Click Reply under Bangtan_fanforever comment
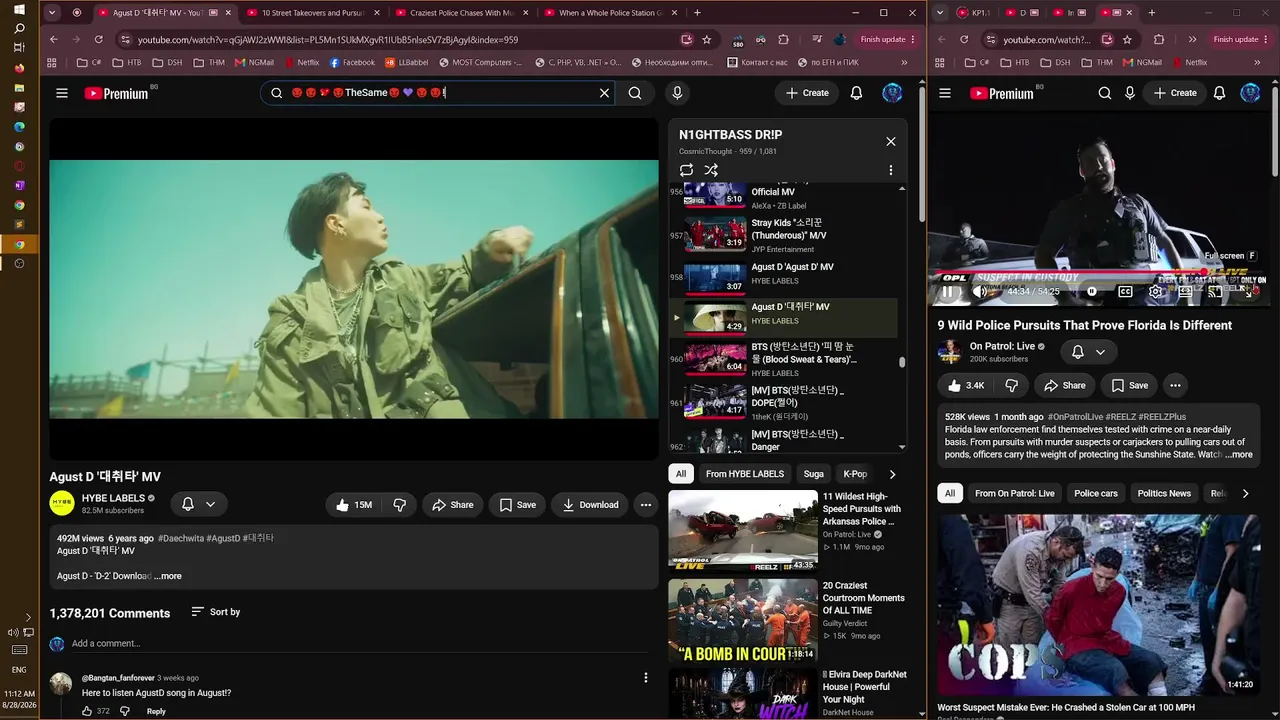1280x720 pixels. coord(156,711)
